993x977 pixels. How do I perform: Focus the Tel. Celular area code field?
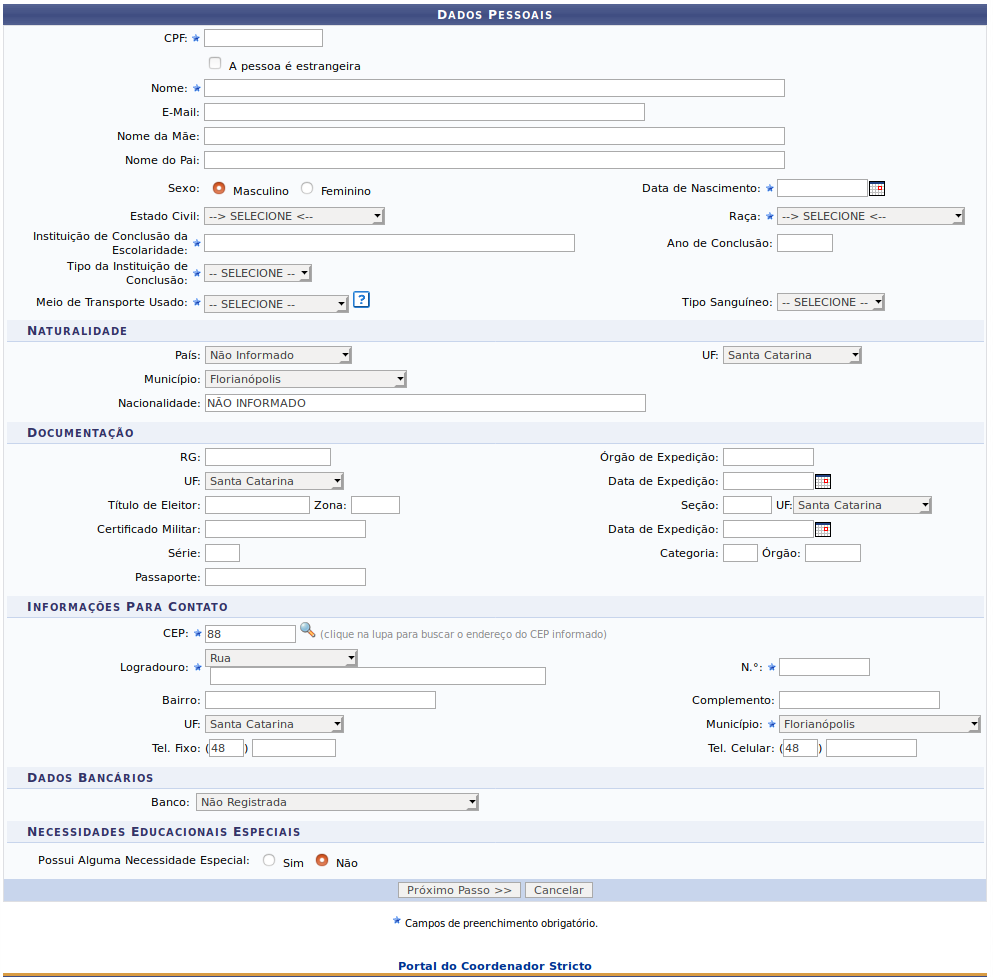(800, 748)
